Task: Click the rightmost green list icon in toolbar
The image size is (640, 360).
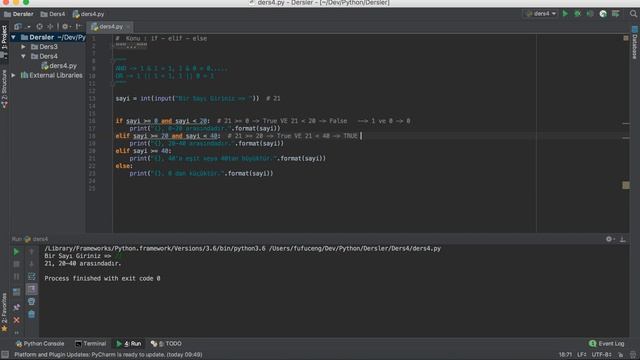Action: pos(616,13)
